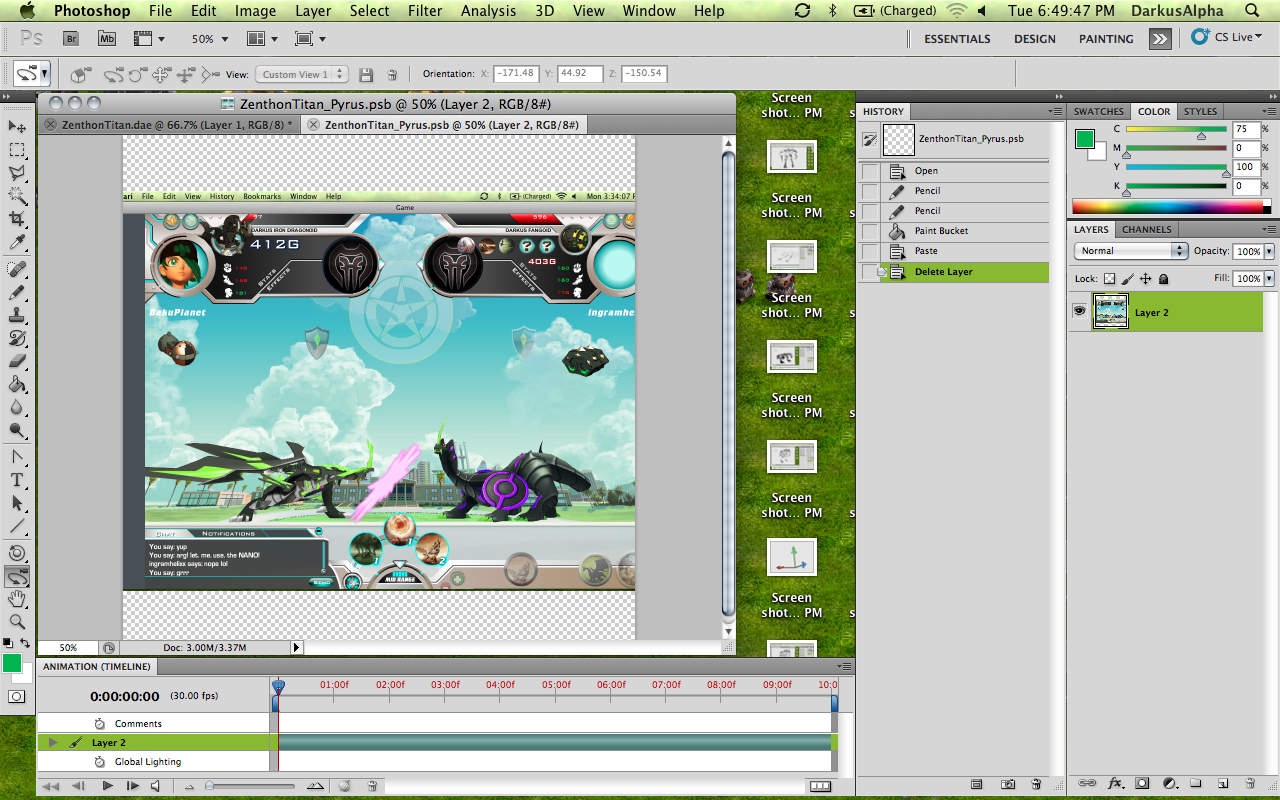Launch Adobe Bridge from the application bar

point(71,39)
